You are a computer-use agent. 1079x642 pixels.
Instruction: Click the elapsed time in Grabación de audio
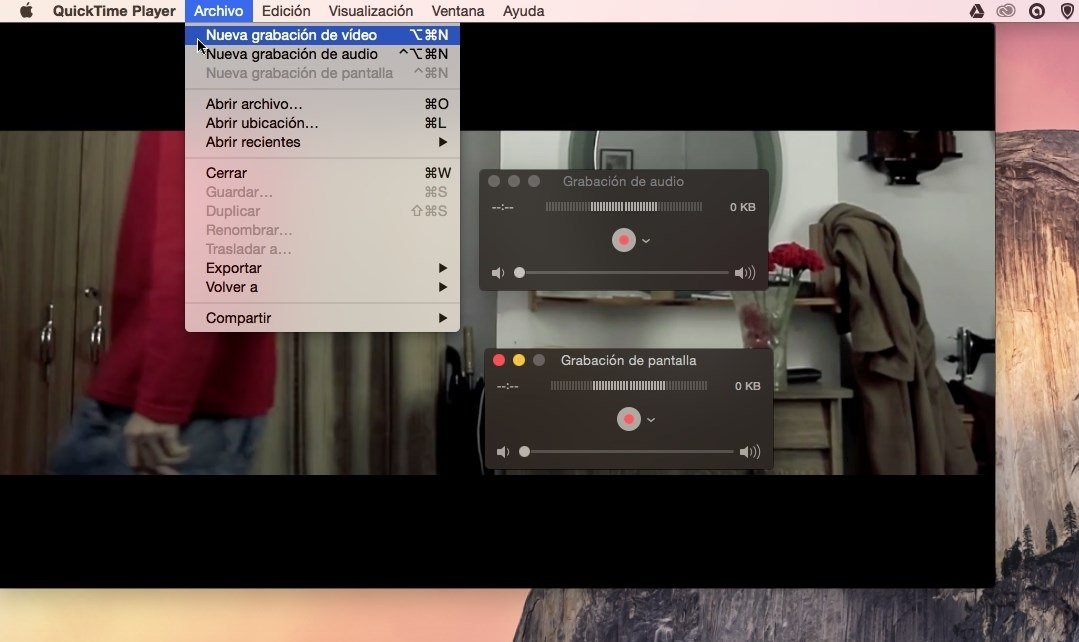pos(502,207)
